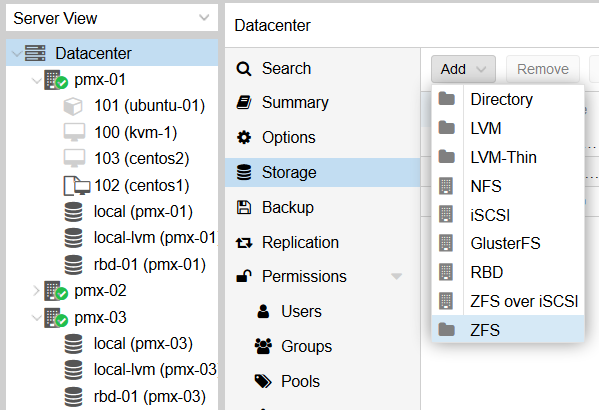Click the storage icon for local (pmx-03)

[73, 344]
